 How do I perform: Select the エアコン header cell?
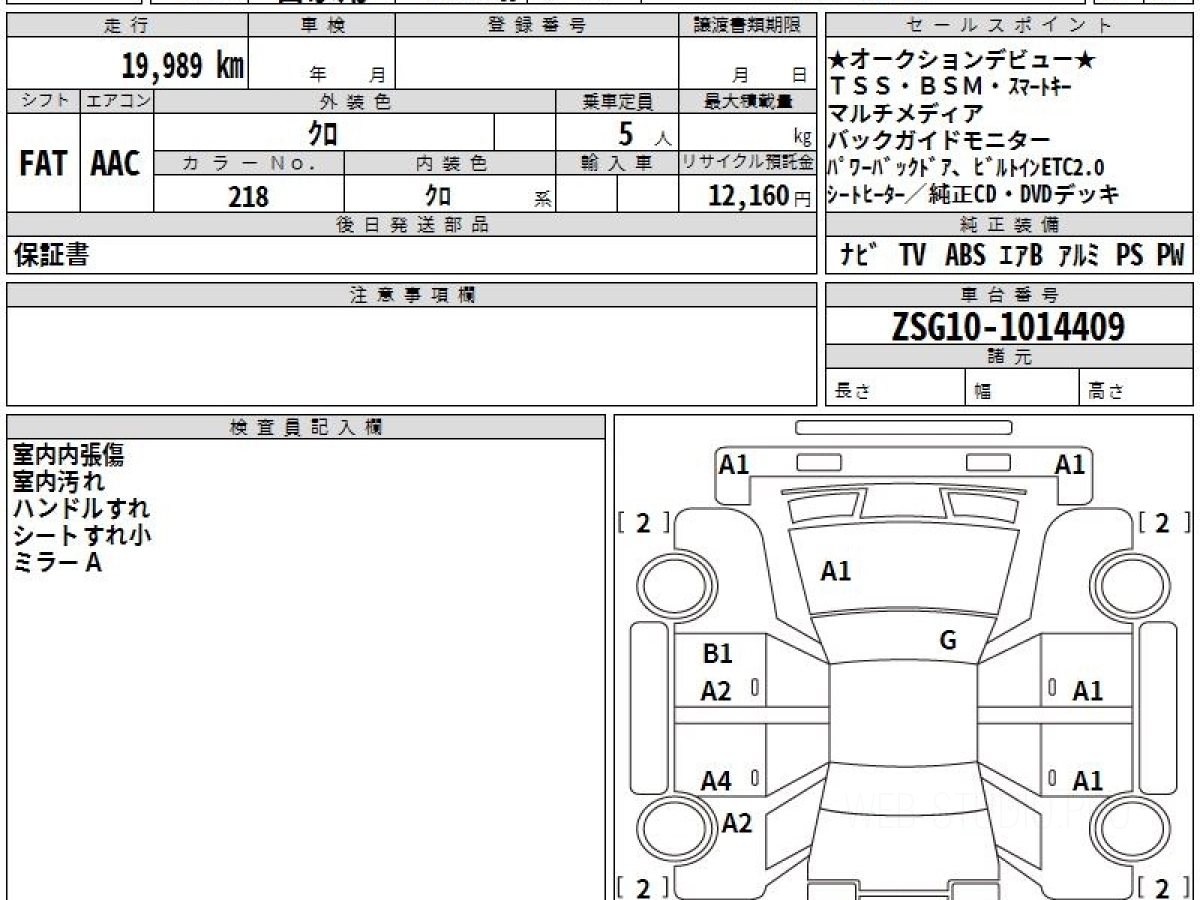coord(117,101)
